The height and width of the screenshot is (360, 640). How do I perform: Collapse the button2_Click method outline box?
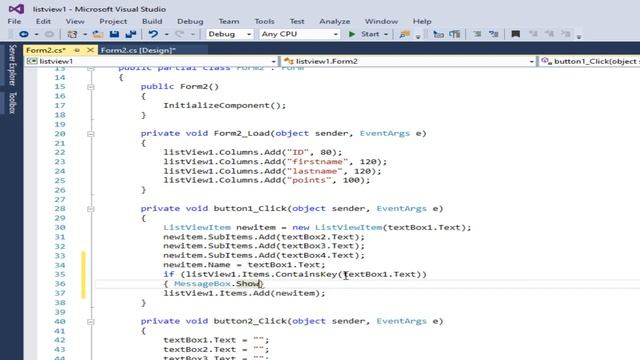(x=91, y=322)
